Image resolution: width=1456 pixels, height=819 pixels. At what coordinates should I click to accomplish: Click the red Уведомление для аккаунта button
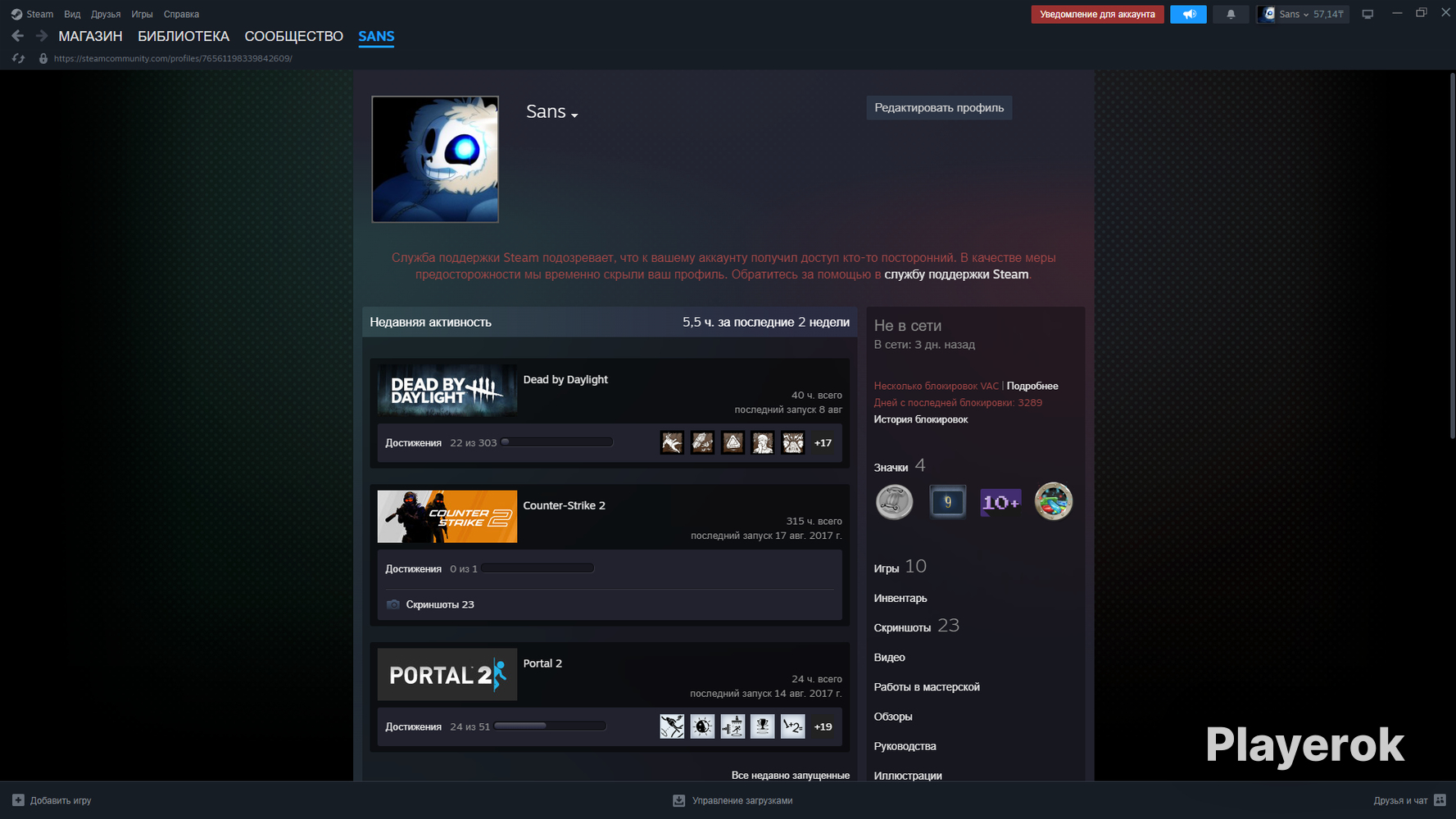click(1097, 14)
